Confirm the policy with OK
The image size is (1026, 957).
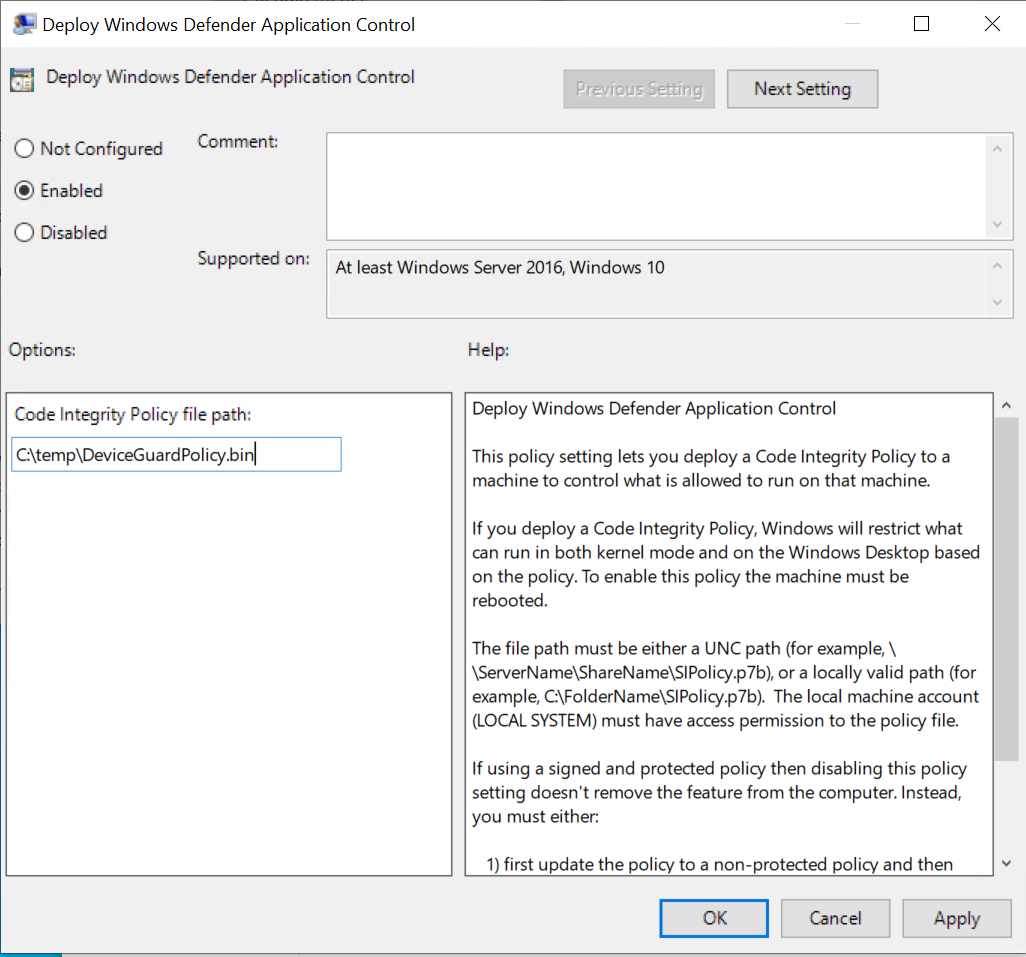[715, 918]
